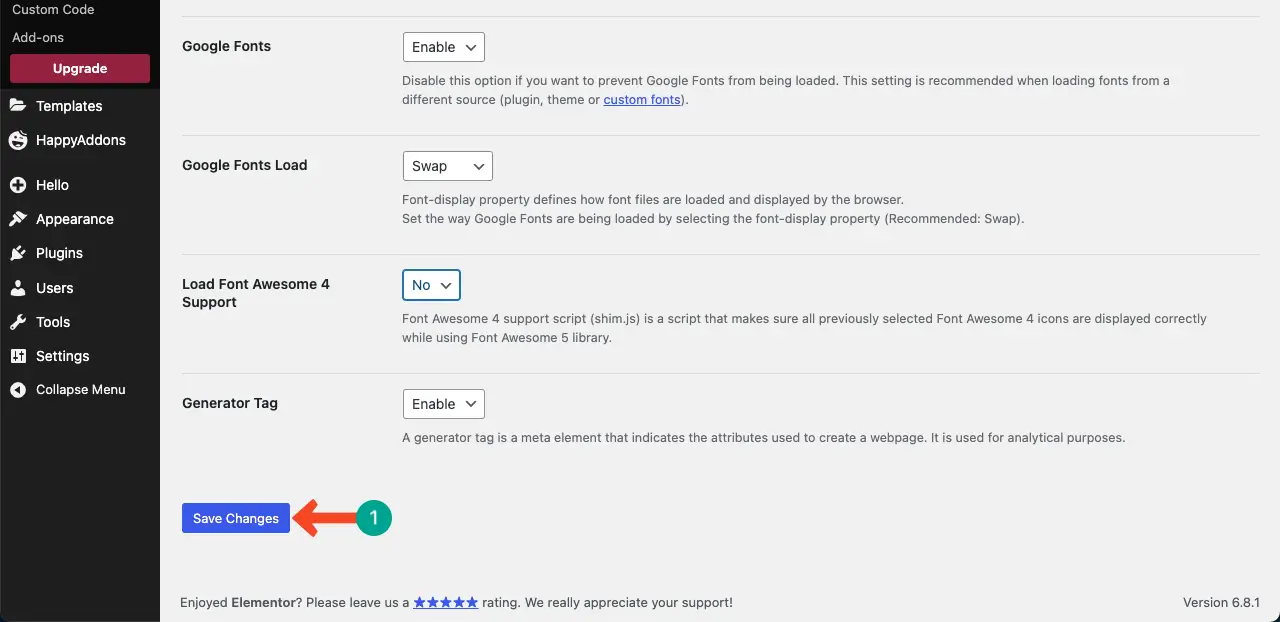
Task: Click the Upgrade button in sidebar
Action: [80, 69]
